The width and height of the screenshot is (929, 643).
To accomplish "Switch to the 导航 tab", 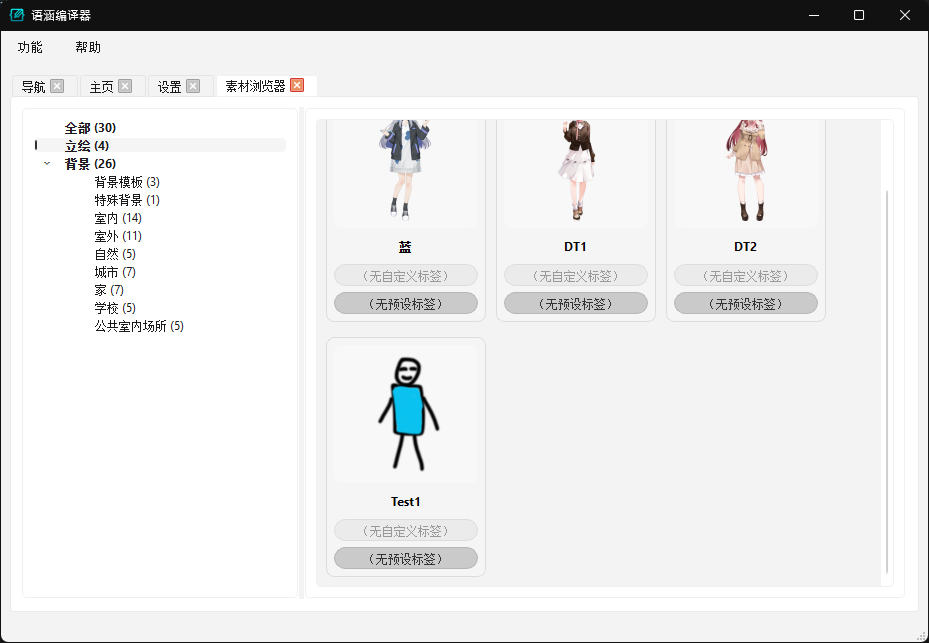I will click(x=33, y=87).
